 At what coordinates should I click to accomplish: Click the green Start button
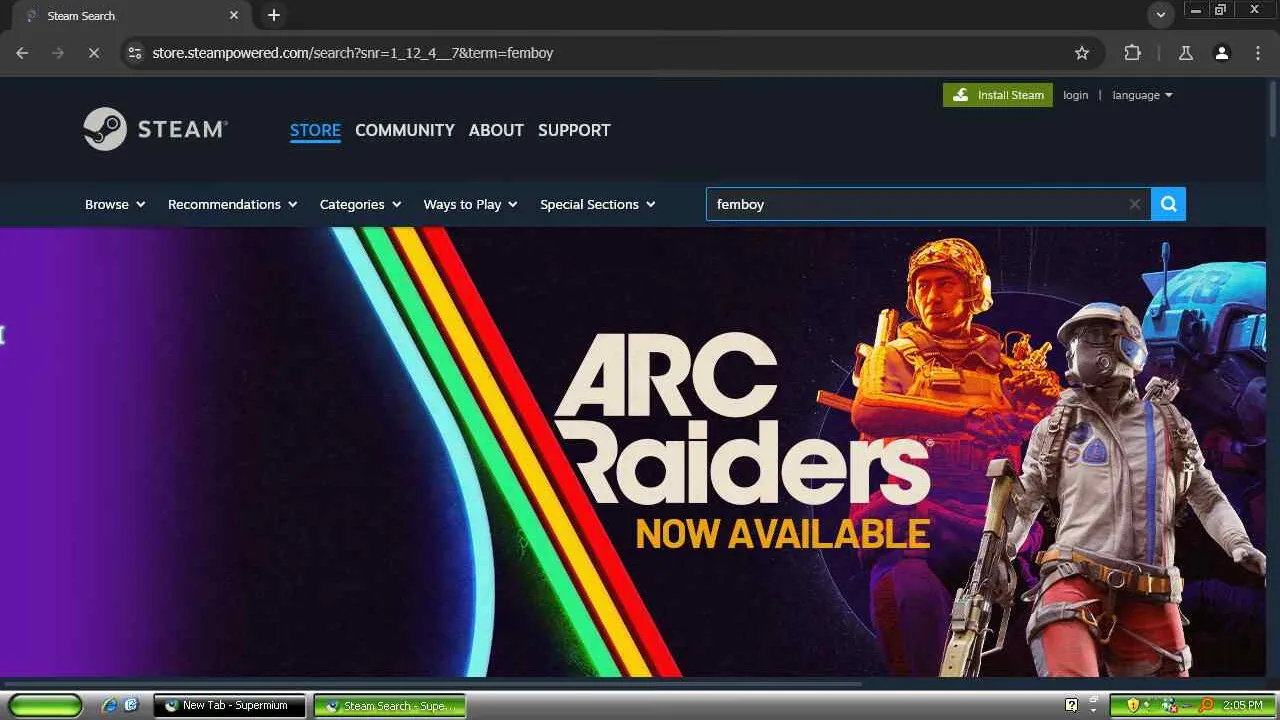[x=45, y=705]
